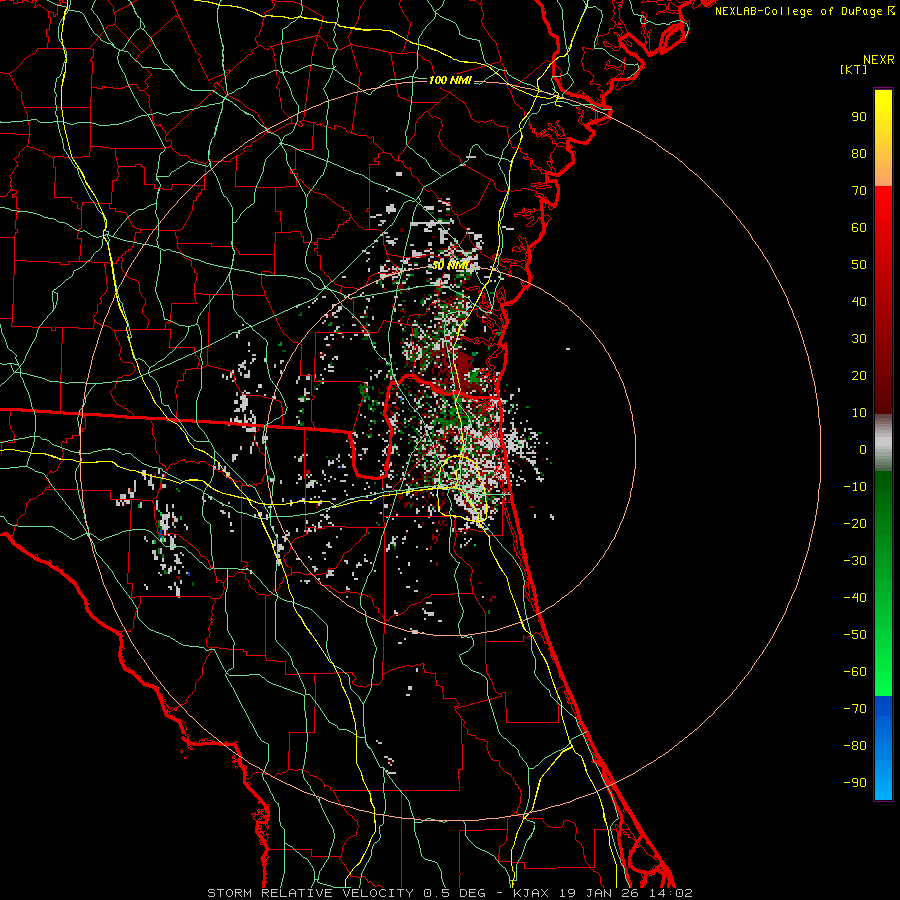
Task: Click the NEXLAB-College of DuPage credit text
Action: tap(804, 11)
